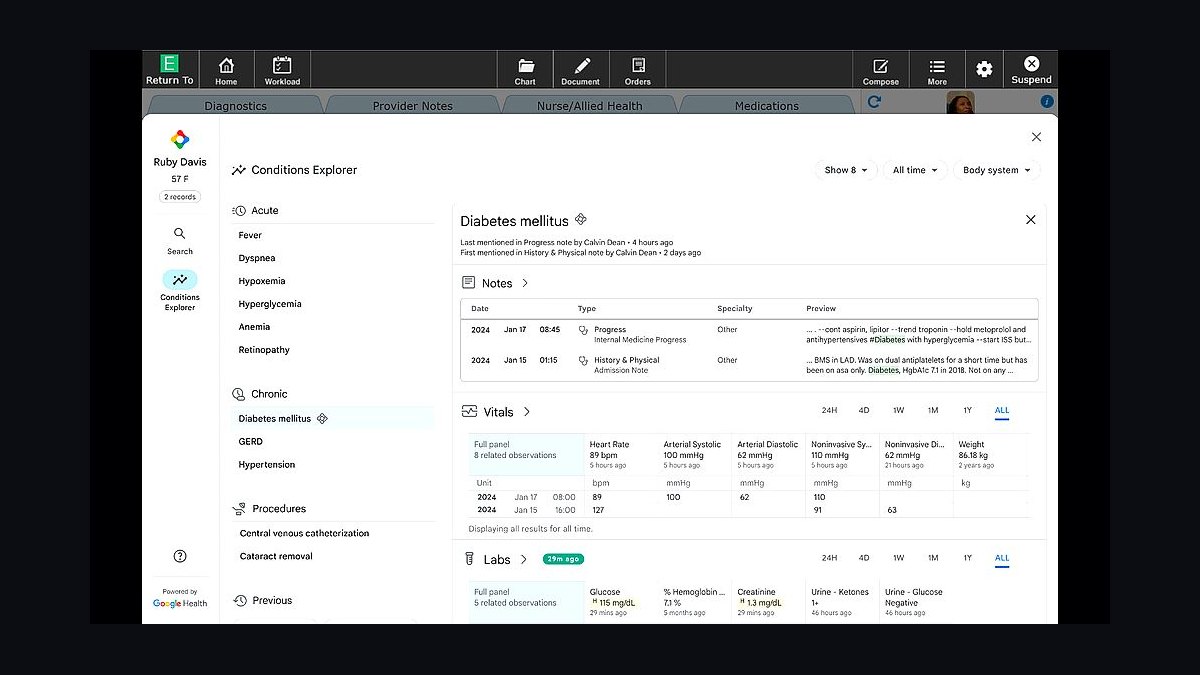
Task: Open the Chart folder icon
Action: 525,65
